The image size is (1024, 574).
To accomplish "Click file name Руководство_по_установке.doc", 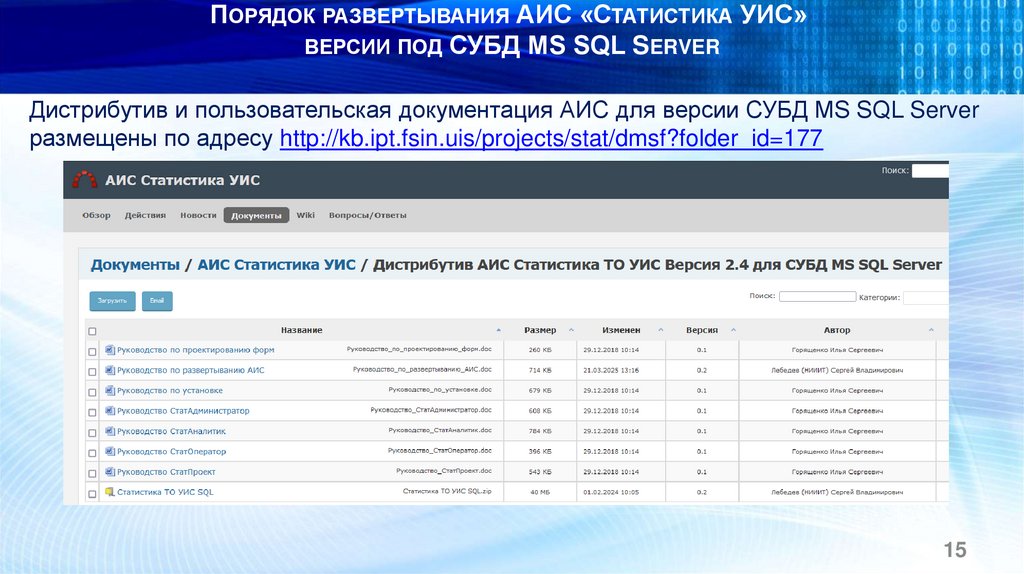I will [440, 390].
